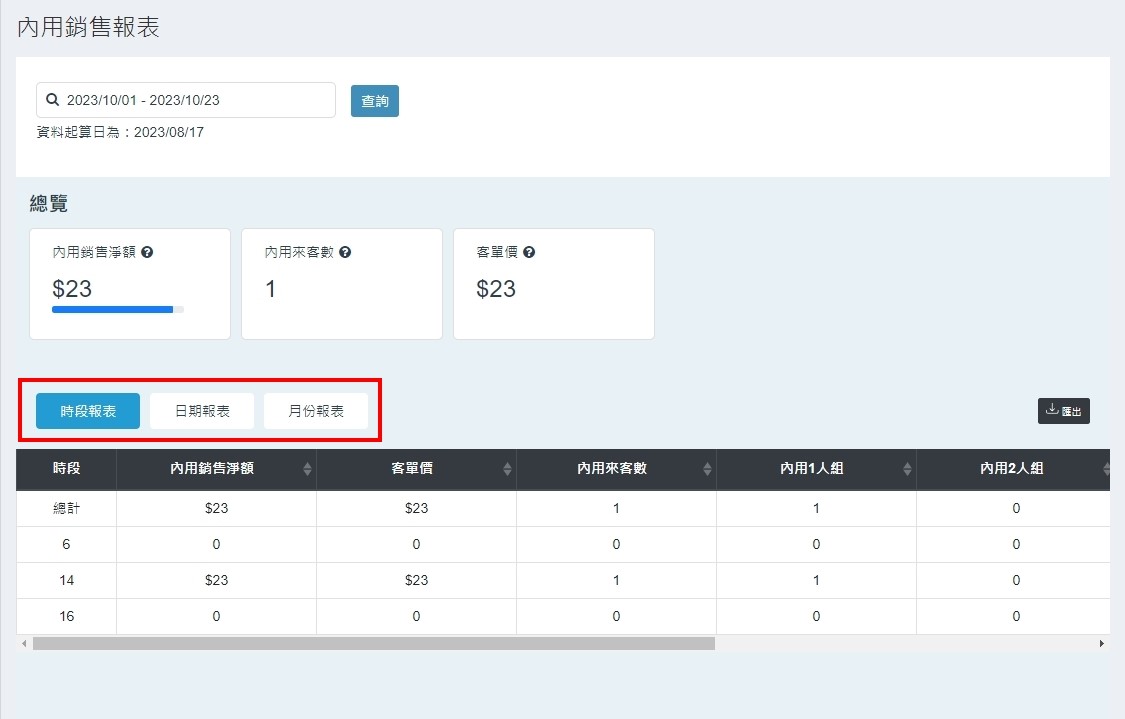Click the 時段 column header
This screenshot has width=1125, height=719.
click(x=66, y=469)
